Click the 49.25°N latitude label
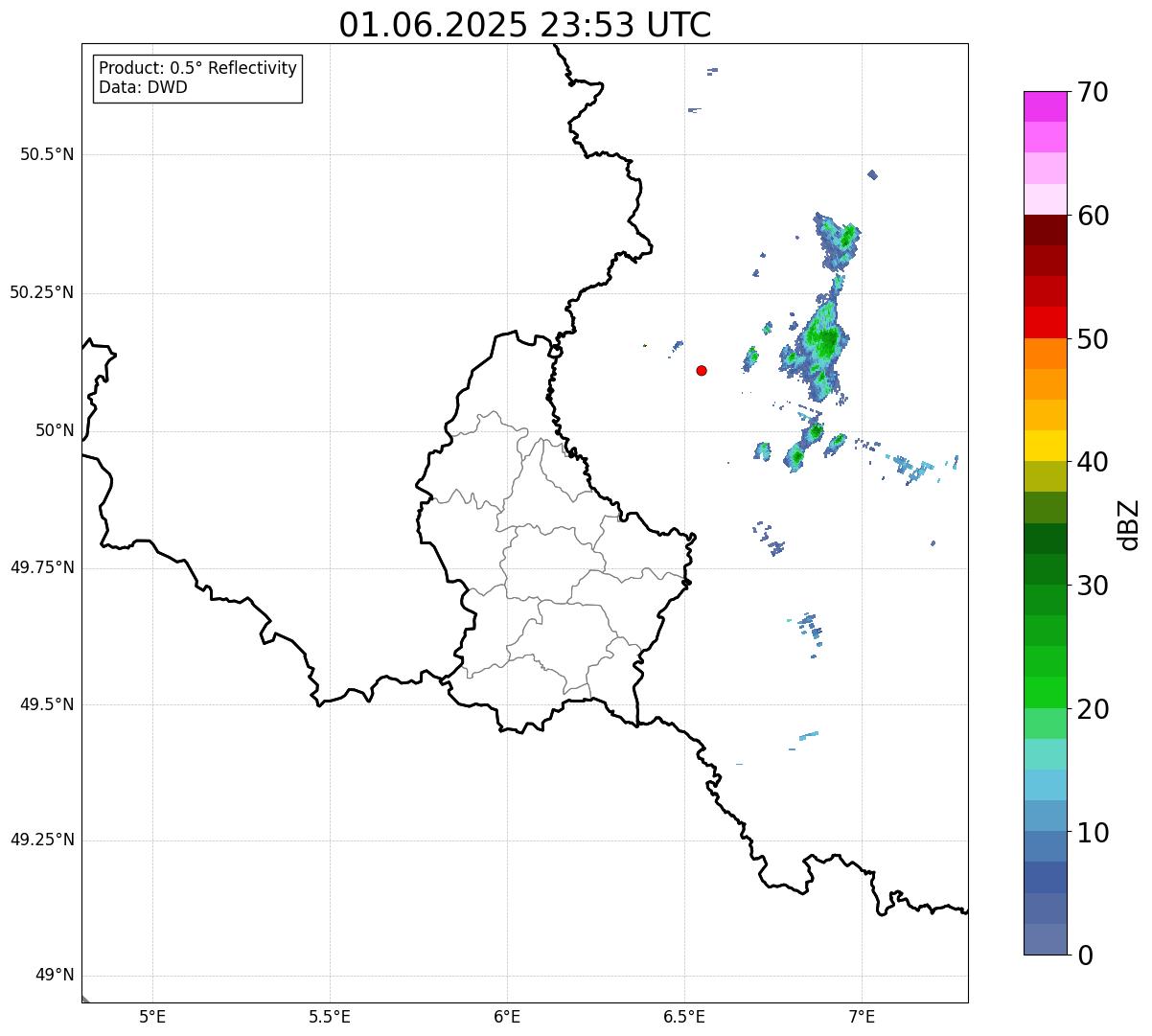The image size is (1152, 1036). click(42, 840)
